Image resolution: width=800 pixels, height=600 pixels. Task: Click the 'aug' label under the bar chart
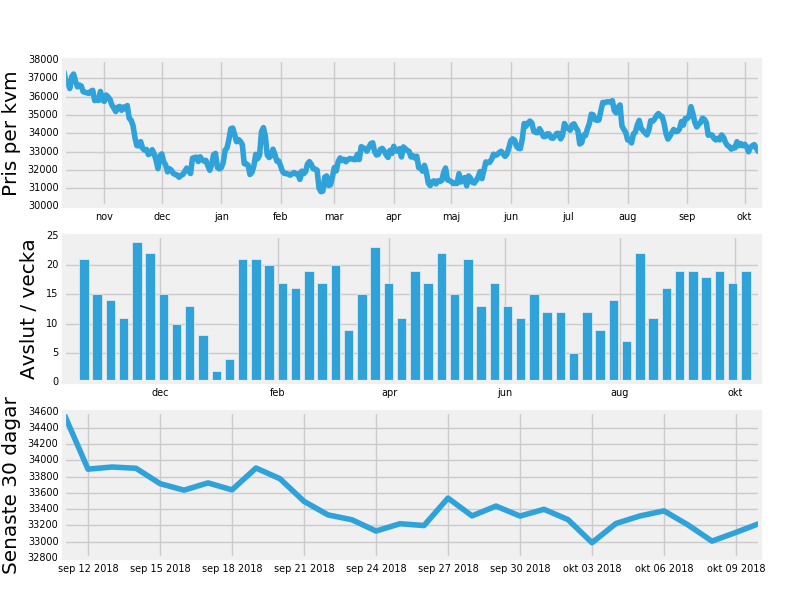pos(620,393)
